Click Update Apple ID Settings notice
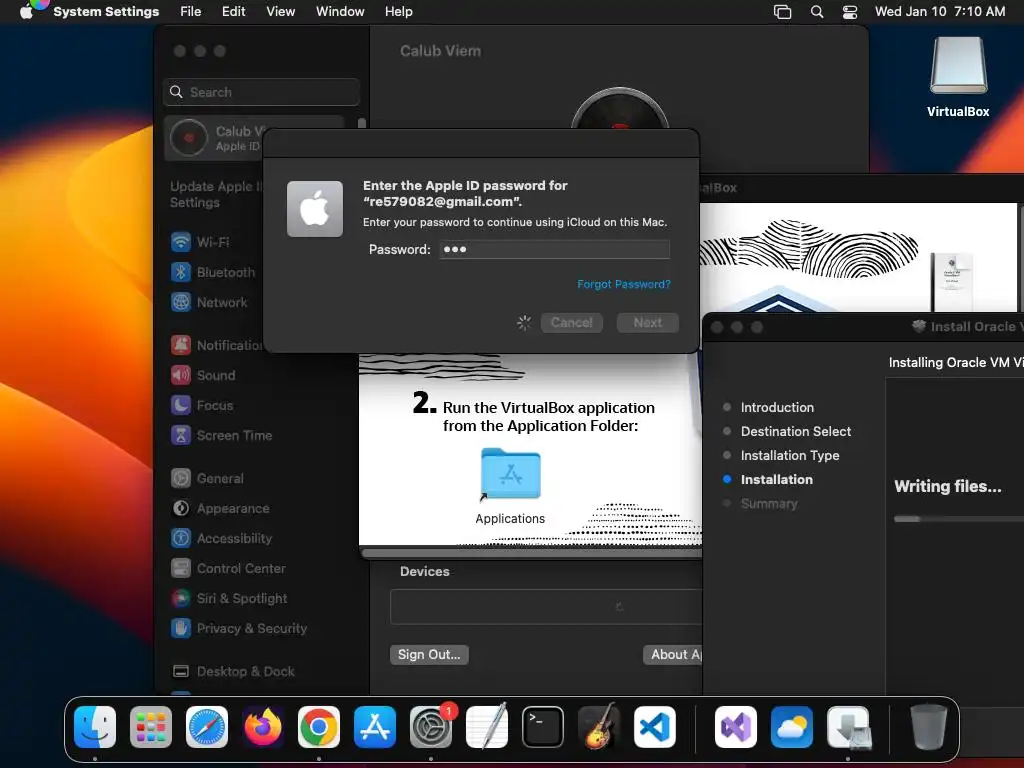 pyautogui.click(x=216, y=194)
